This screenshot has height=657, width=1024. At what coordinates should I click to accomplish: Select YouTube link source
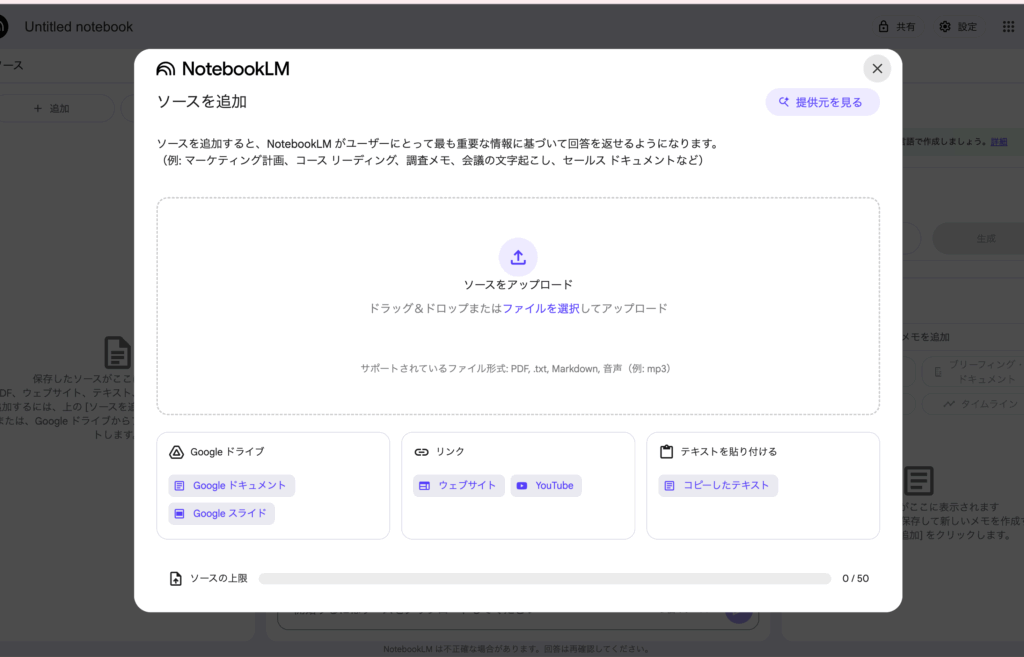tap(546, 485)
